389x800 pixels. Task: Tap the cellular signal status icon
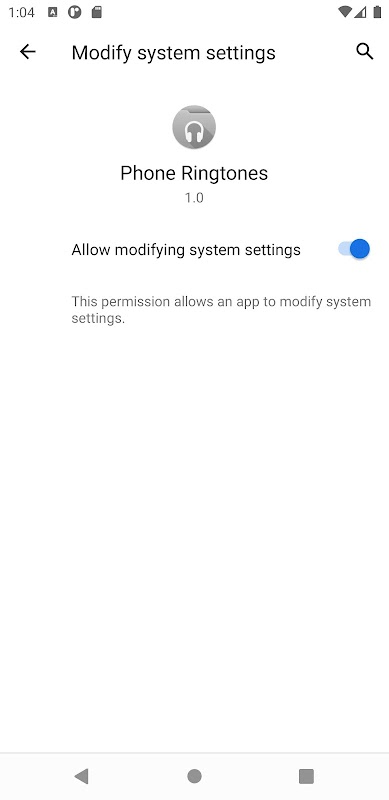pos(361,12)
